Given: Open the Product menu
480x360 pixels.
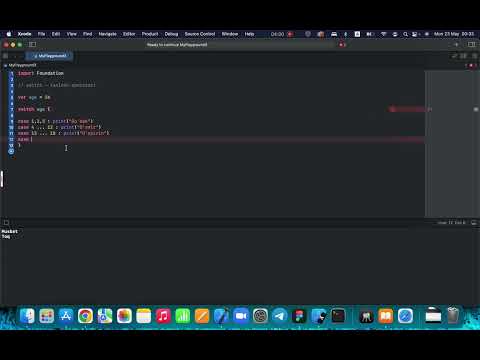Looking at the screenshot, I should pos(150,34).
